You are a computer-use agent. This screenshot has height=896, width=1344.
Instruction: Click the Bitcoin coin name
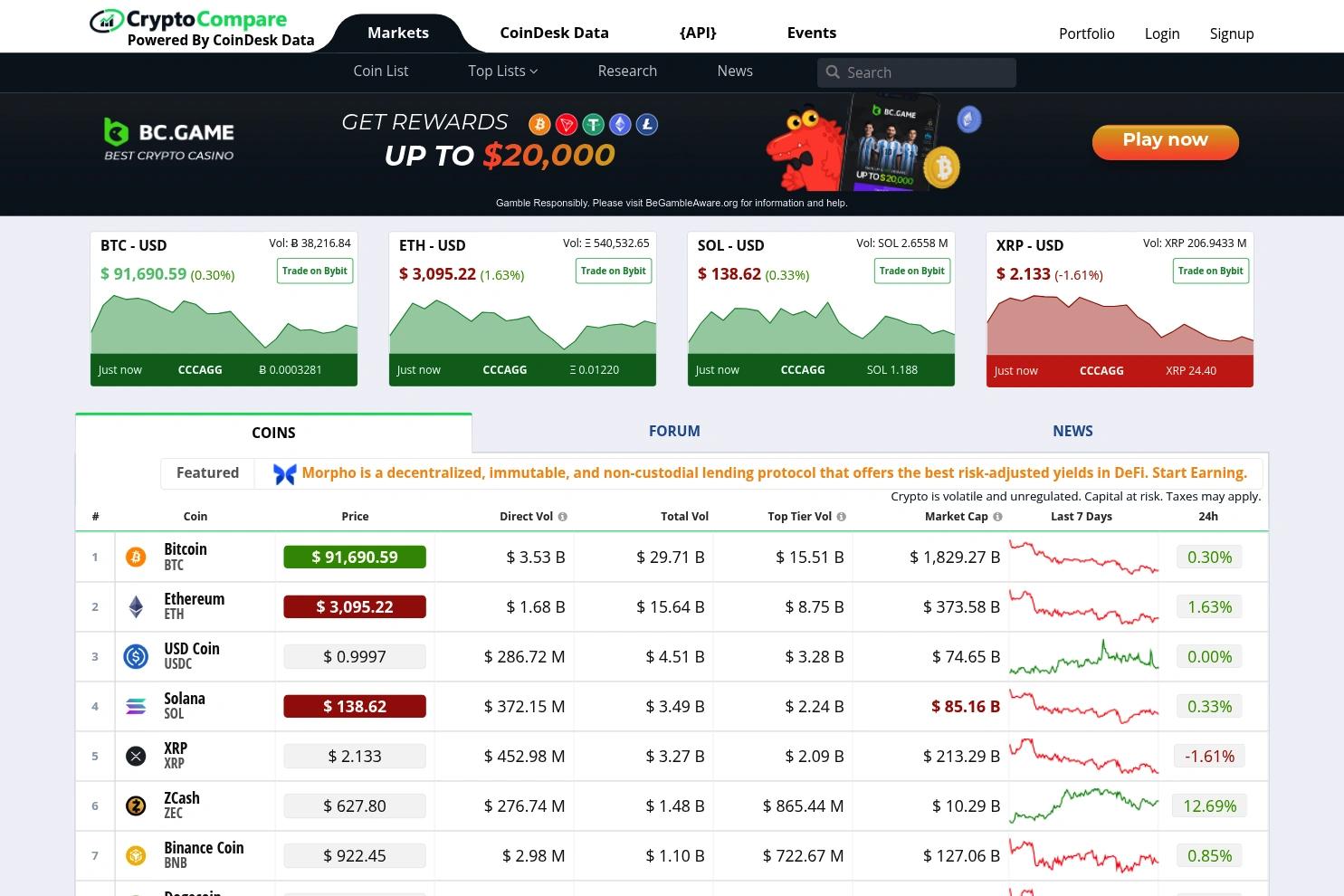(x=186, y=549)
